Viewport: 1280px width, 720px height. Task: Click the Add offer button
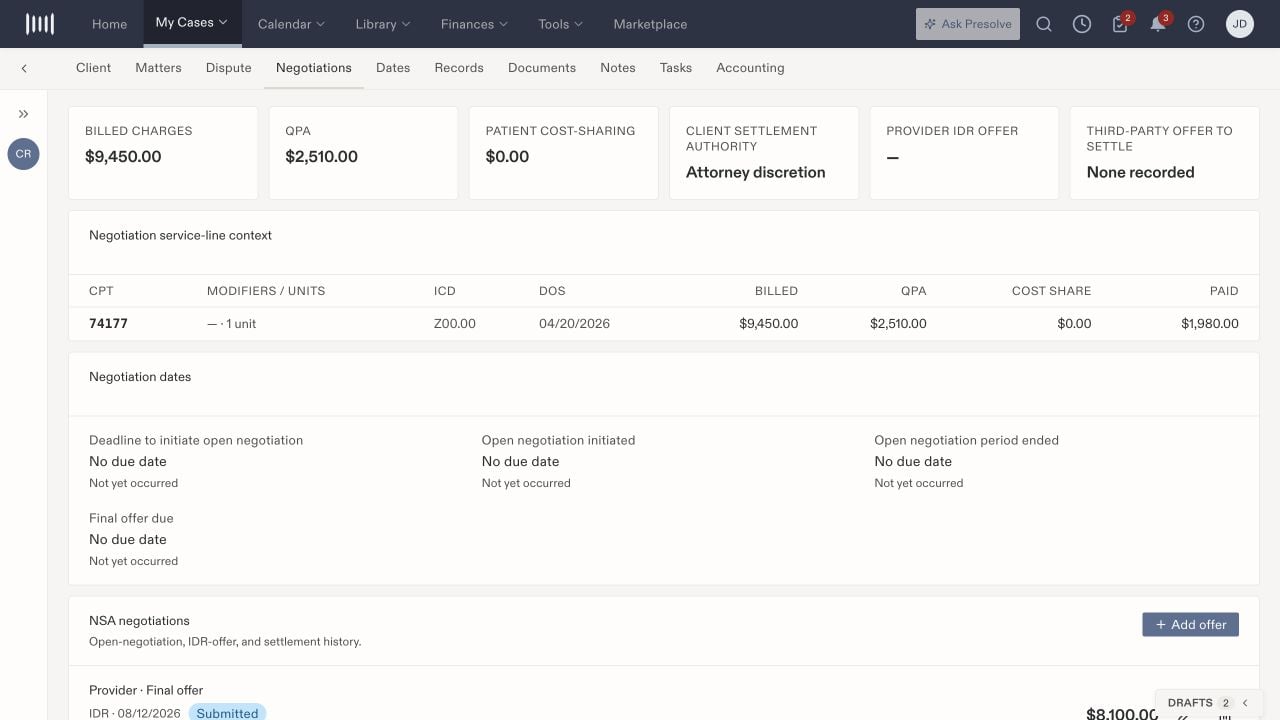point(1190,624)
